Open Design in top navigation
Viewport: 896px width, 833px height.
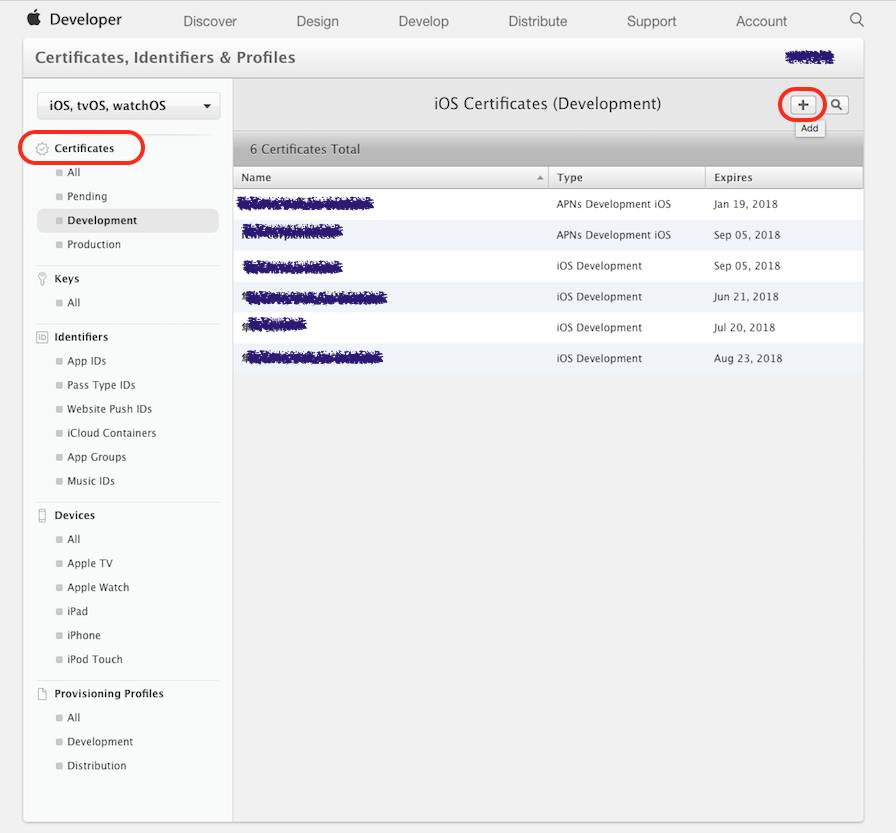coord(317,21)
